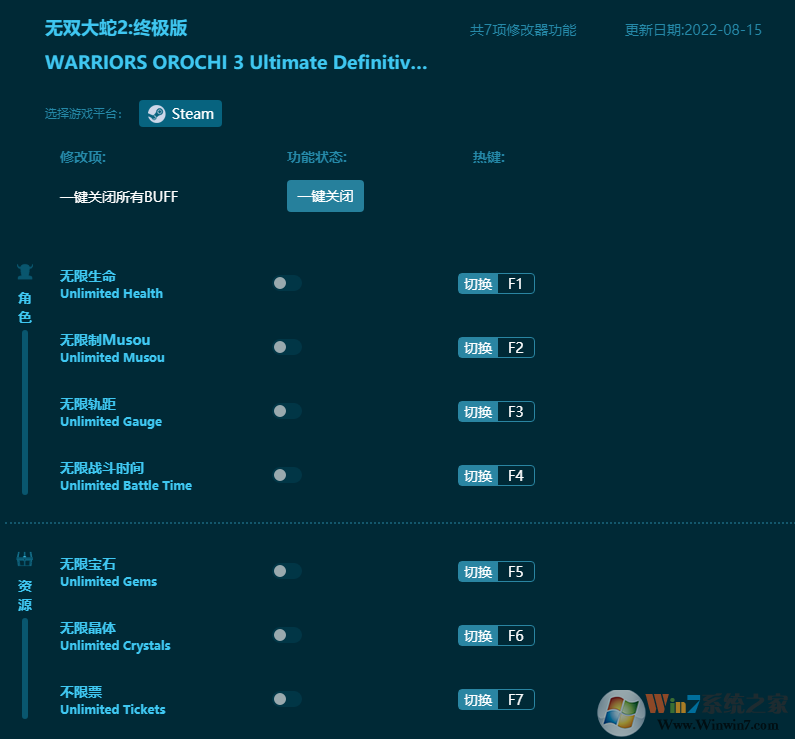This screenshot has height=739, width=795.
Task: Click the 一键关闭 button
Action: [325, 196]
